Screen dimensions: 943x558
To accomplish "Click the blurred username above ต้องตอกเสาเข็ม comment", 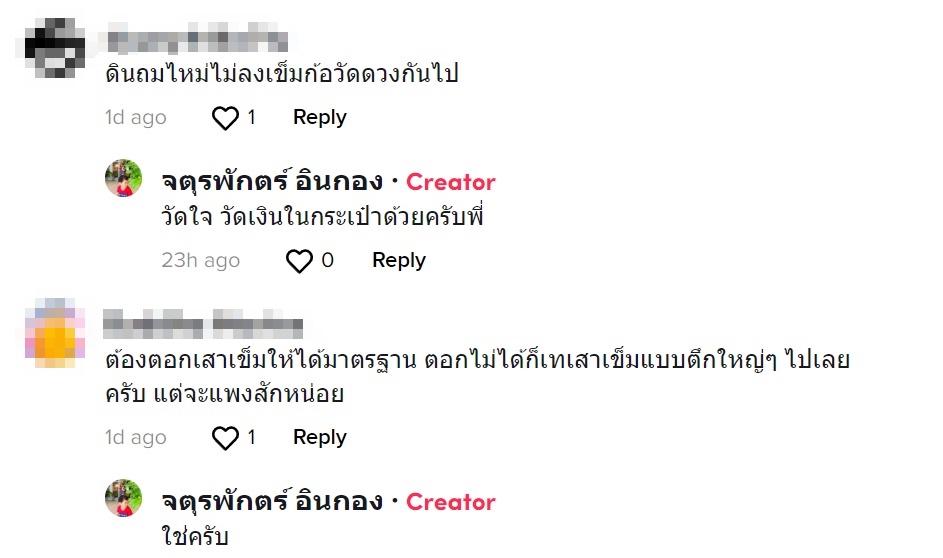I will click(204, 324).
